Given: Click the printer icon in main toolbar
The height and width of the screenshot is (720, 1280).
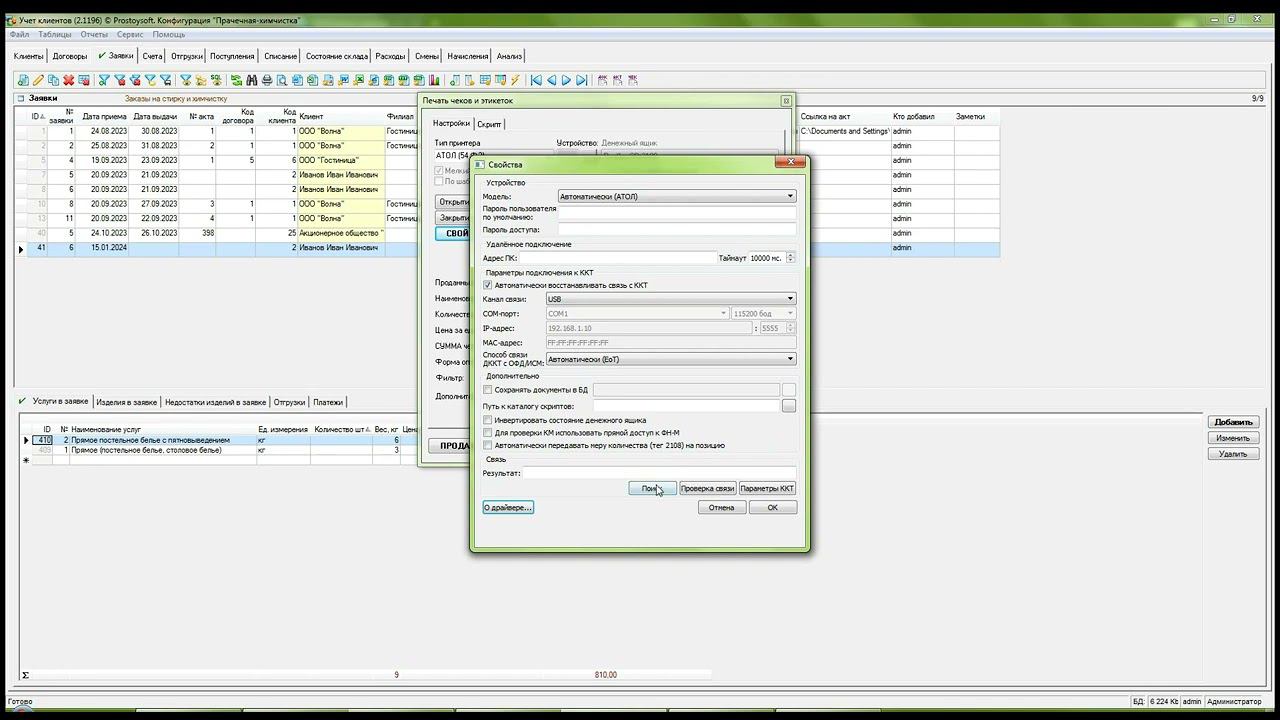Looking at the screenshot, I should (267, 80).
